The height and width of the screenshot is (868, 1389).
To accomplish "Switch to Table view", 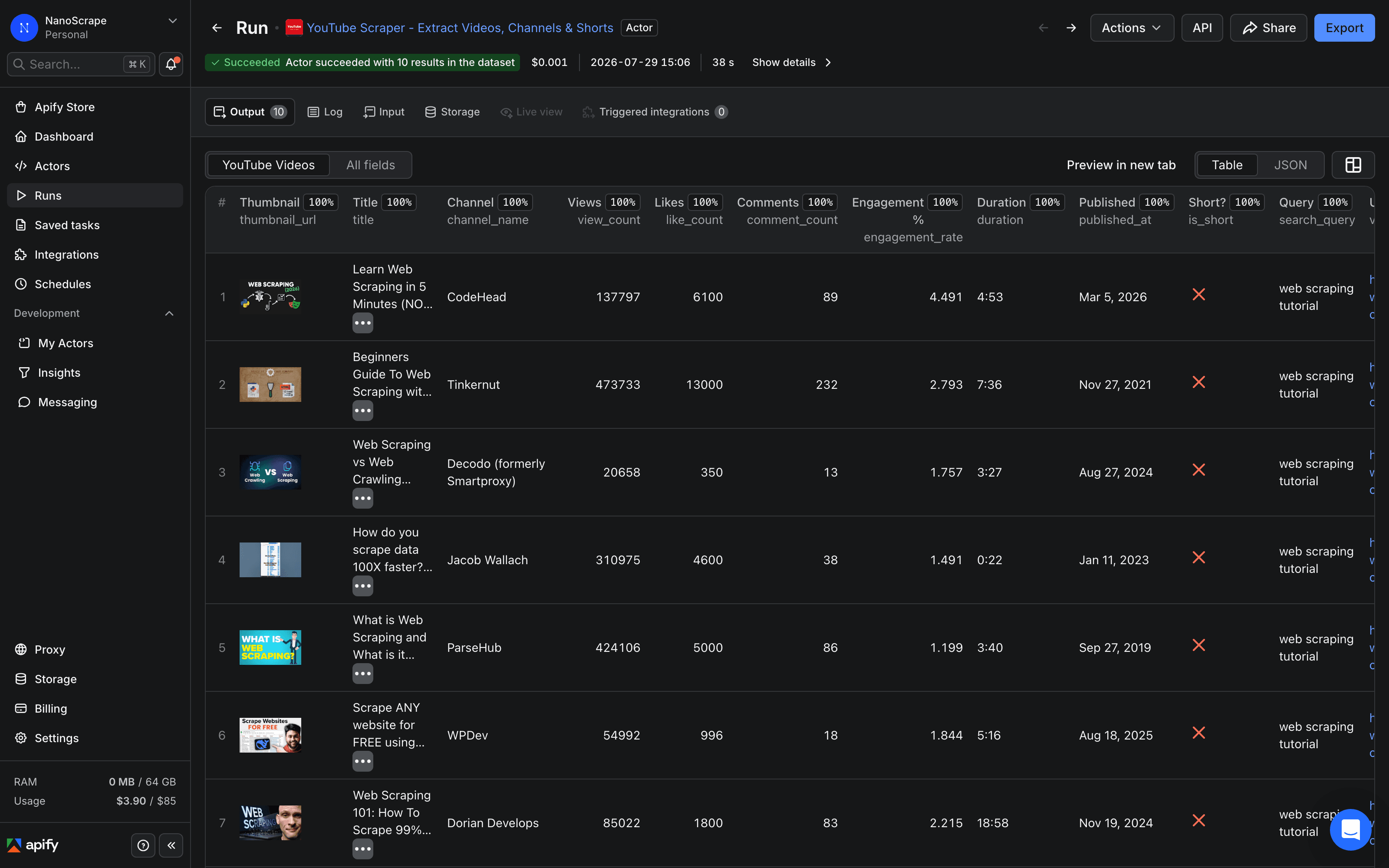I will (1227, 165).
